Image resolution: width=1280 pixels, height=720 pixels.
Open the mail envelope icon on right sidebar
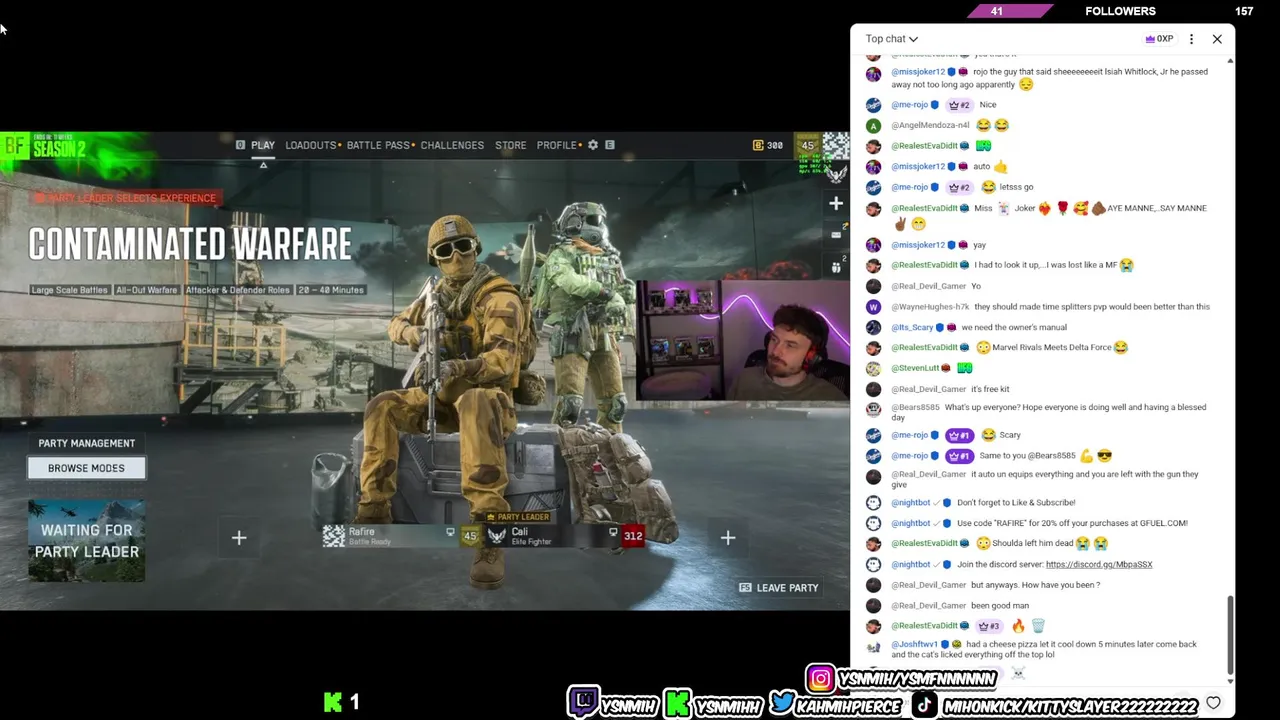[x=836, y=235]
